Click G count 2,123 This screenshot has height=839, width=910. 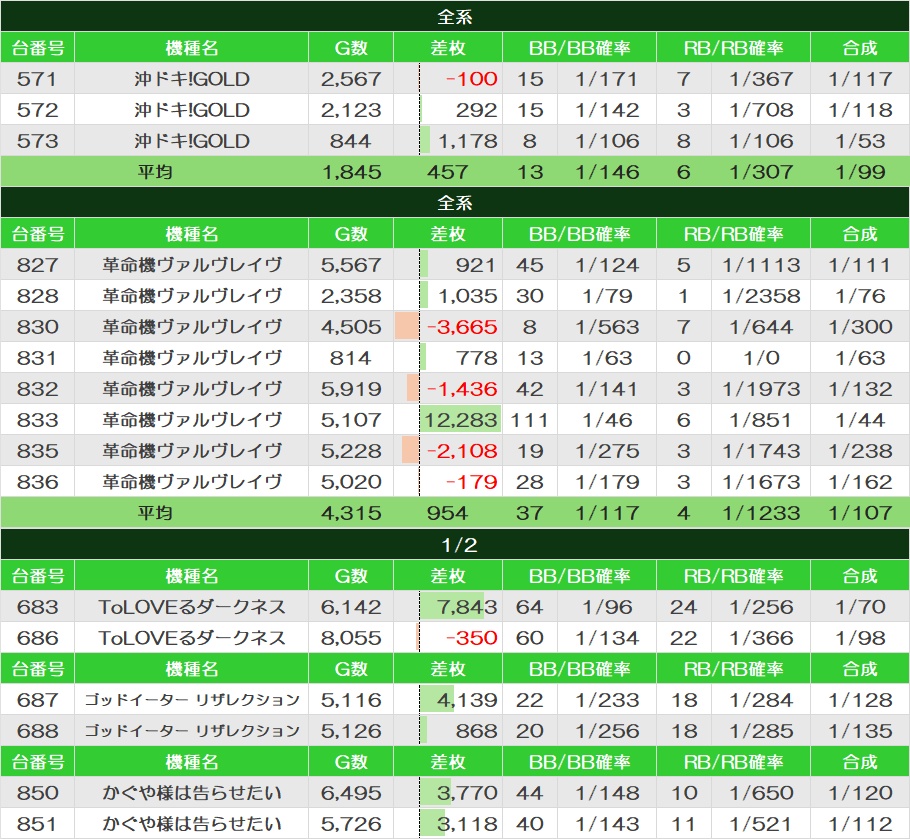pos(351,110)
